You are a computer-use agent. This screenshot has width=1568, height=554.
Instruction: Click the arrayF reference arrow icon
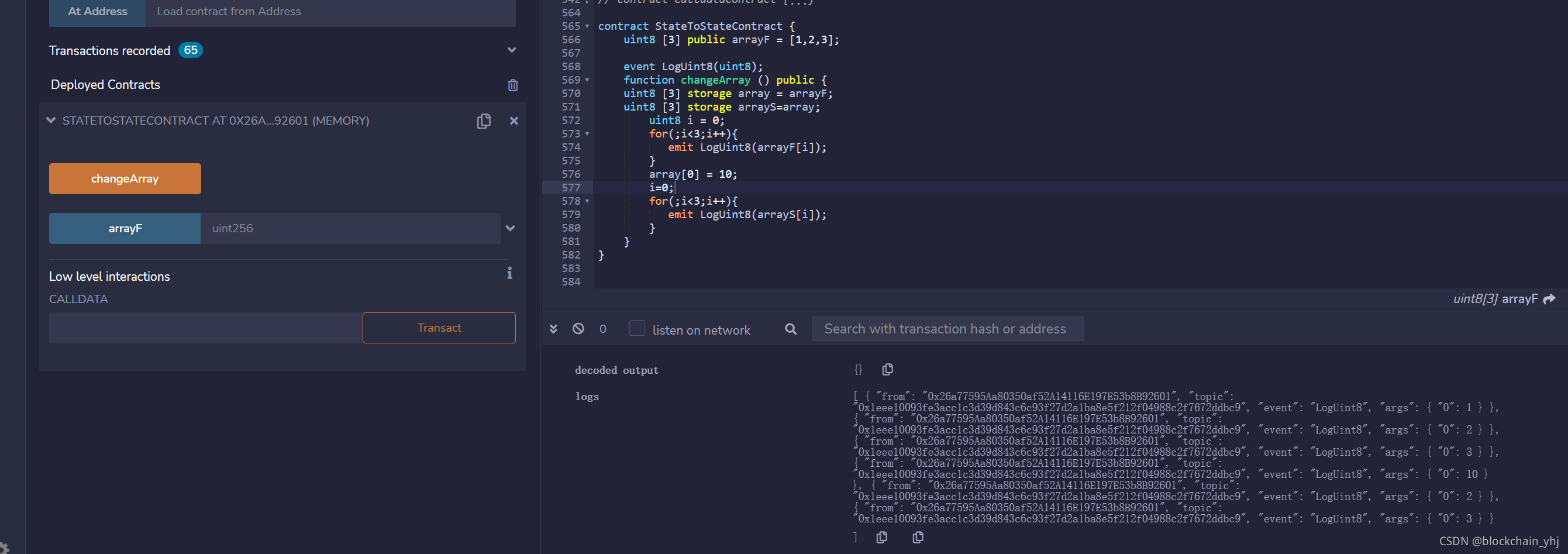tap(1549, 299)
